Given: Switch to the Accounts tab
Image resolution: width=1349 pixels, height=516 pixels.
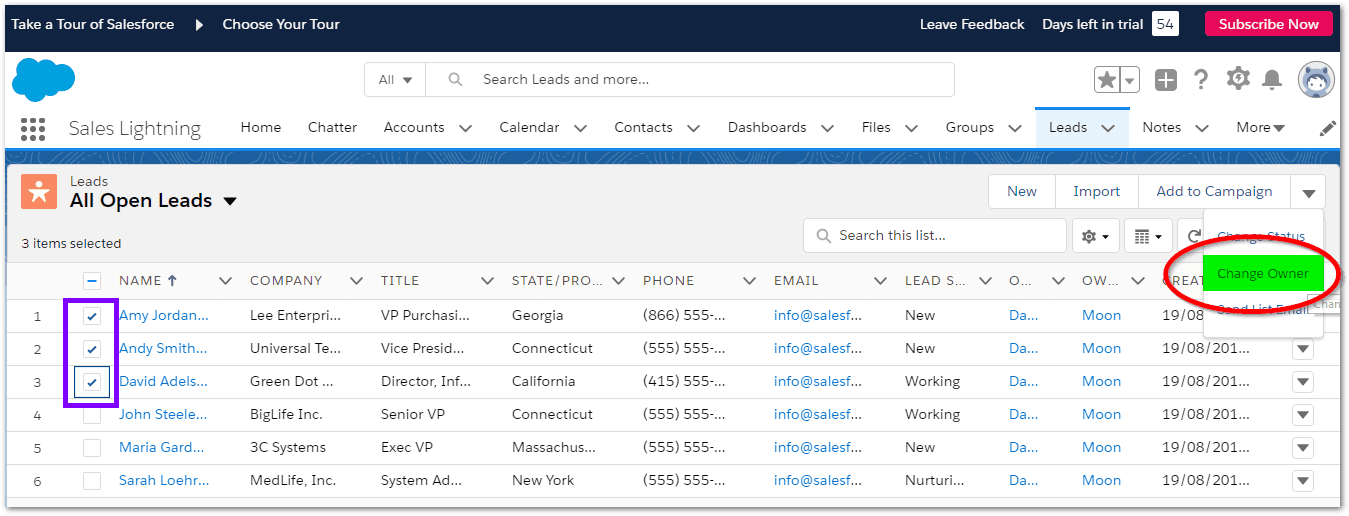Looking at the screenshot, I should click(x=413, y=128).
